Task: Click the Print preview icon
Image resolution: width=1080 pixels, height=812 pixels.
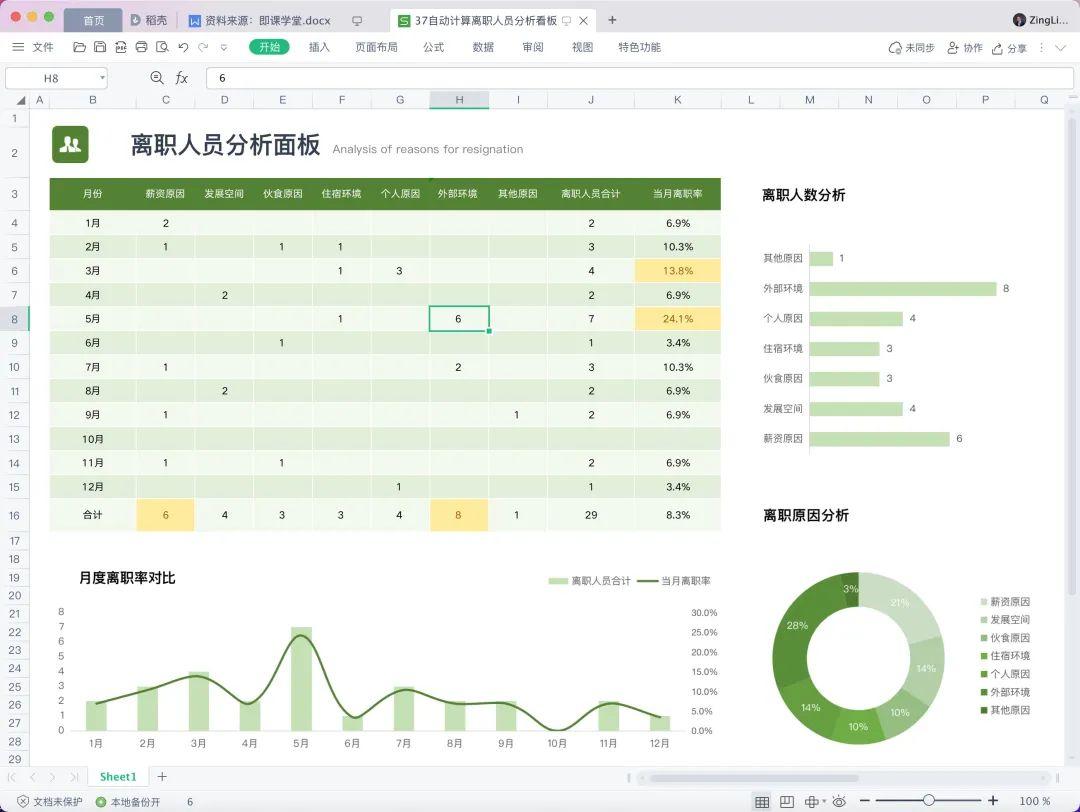Action: (162, 47)
